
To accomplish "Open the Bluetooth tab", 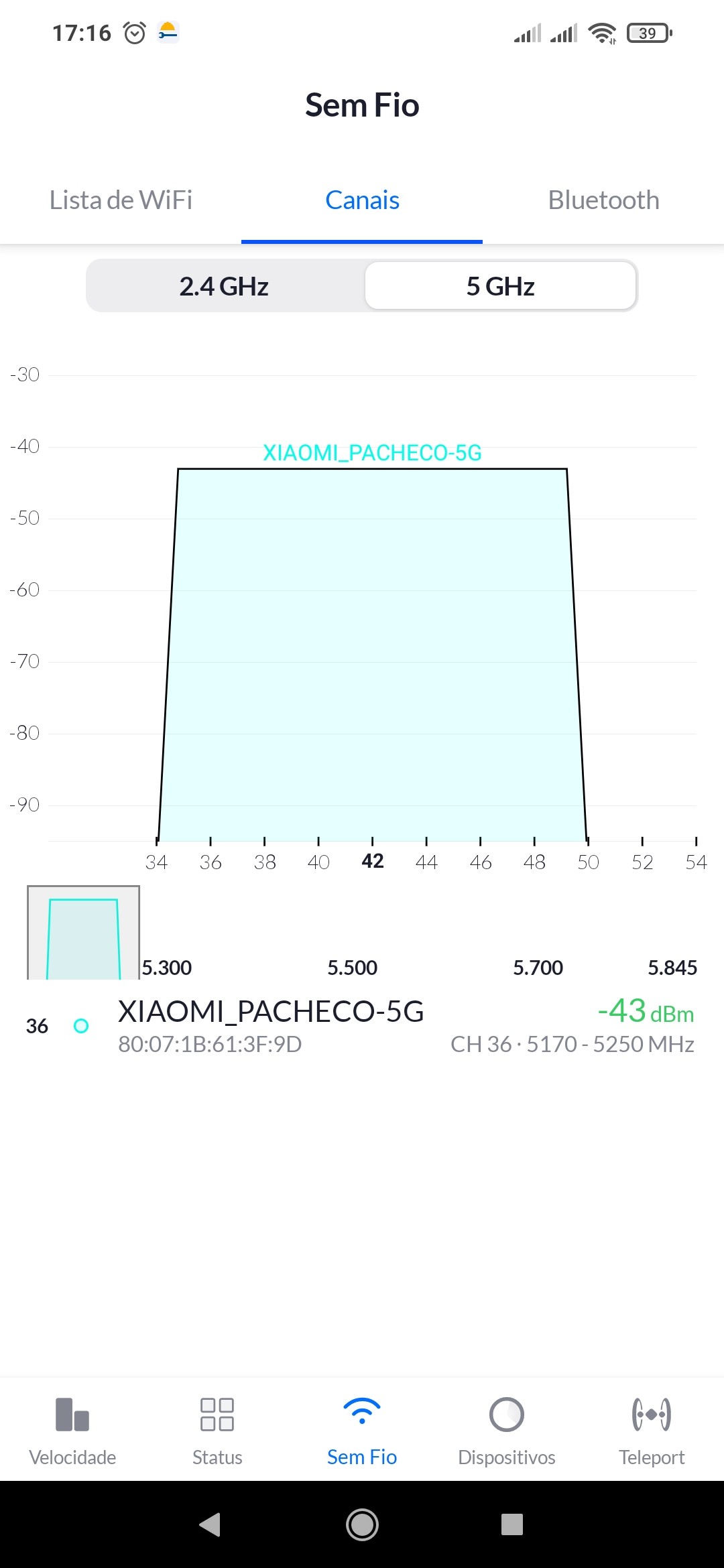I will (x=603, y=200).
